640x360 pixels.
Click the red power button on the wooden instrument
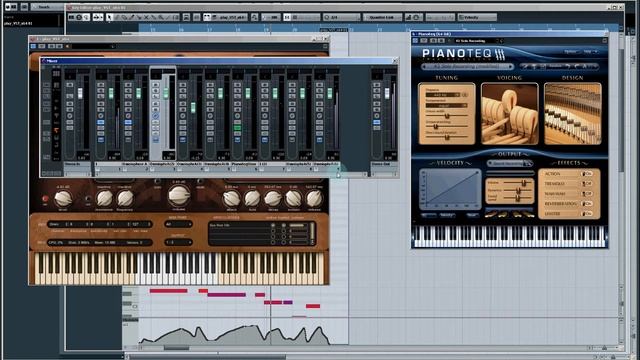45,198
